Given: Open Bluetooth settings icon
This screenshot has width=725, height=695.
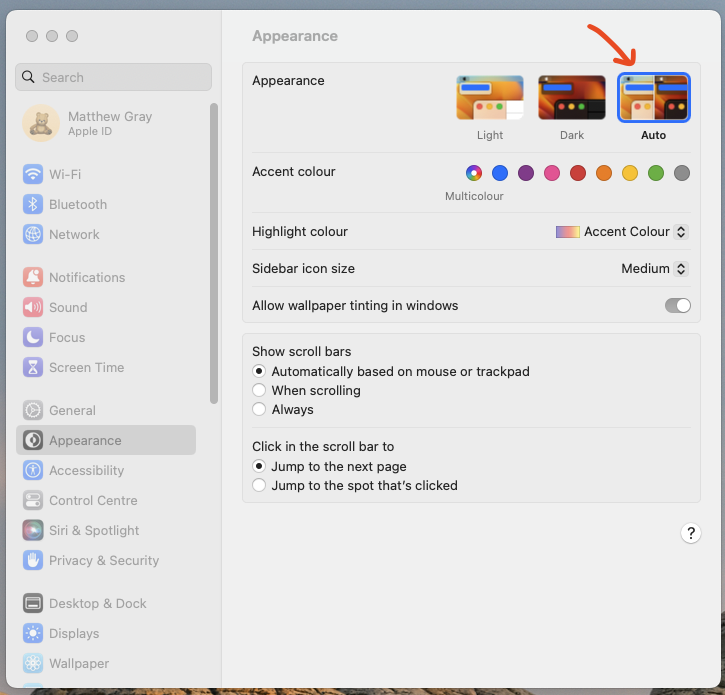Looking at the screenshot, I should tap(33, 204).
